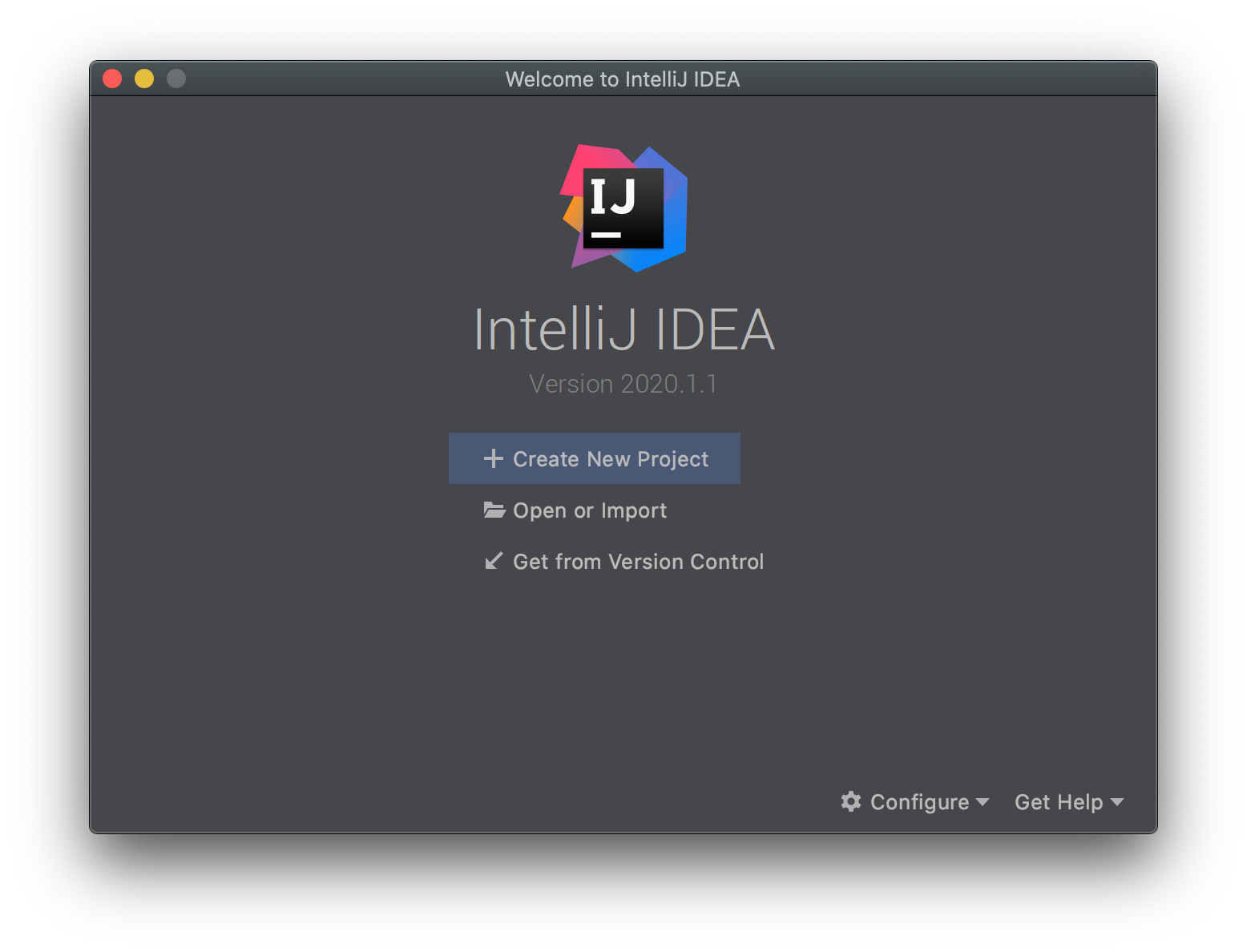
Task: Click the Version 2020.1.1 text
Action: point(623,384)
